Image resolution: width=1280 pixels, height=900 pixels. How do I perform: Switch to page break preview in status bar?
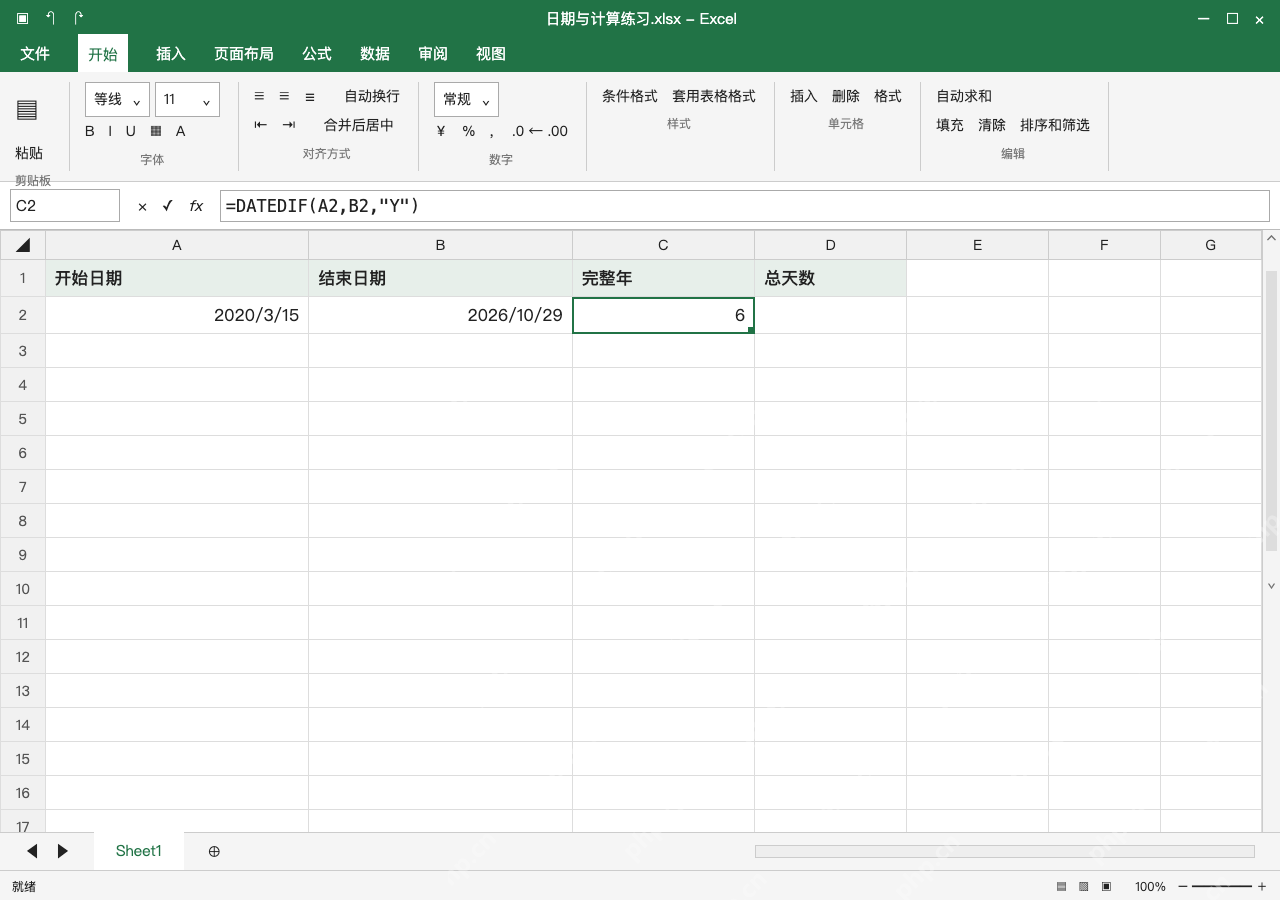pos(1106,886)
